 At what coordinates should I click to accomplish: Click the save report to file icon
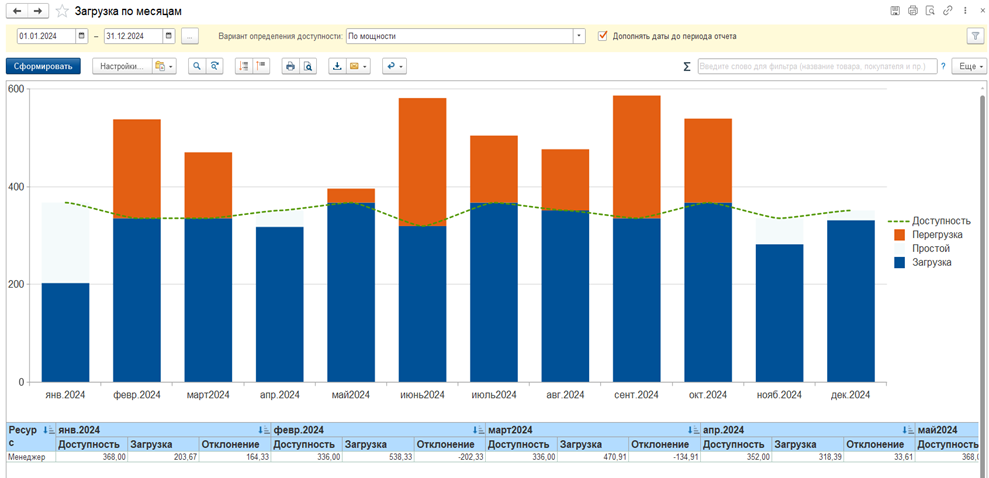point(338,67)
